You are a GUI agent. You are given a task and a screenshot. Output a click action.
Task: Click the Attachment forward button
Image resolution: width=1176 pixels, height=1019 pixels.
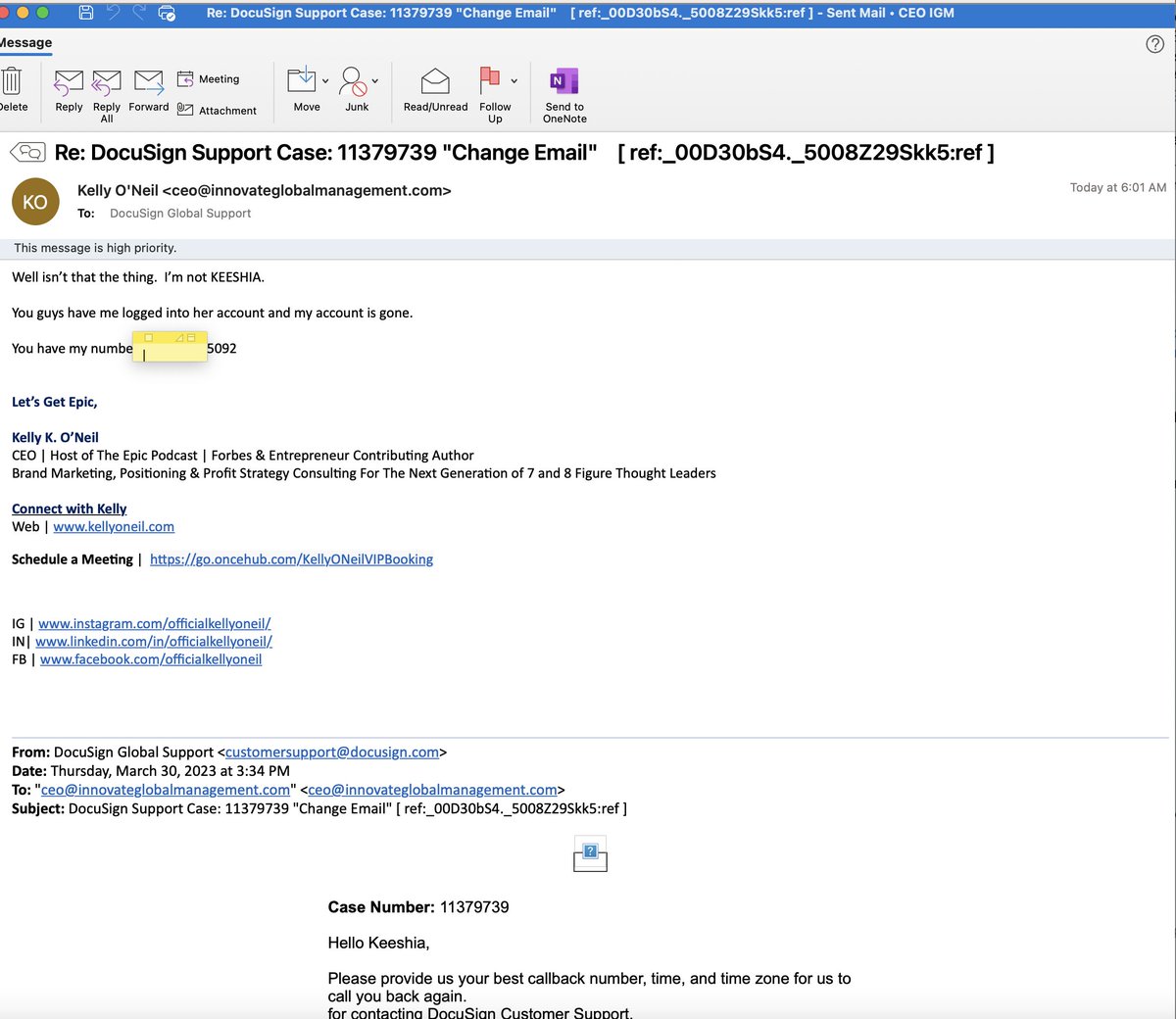[x=217, y=111]
